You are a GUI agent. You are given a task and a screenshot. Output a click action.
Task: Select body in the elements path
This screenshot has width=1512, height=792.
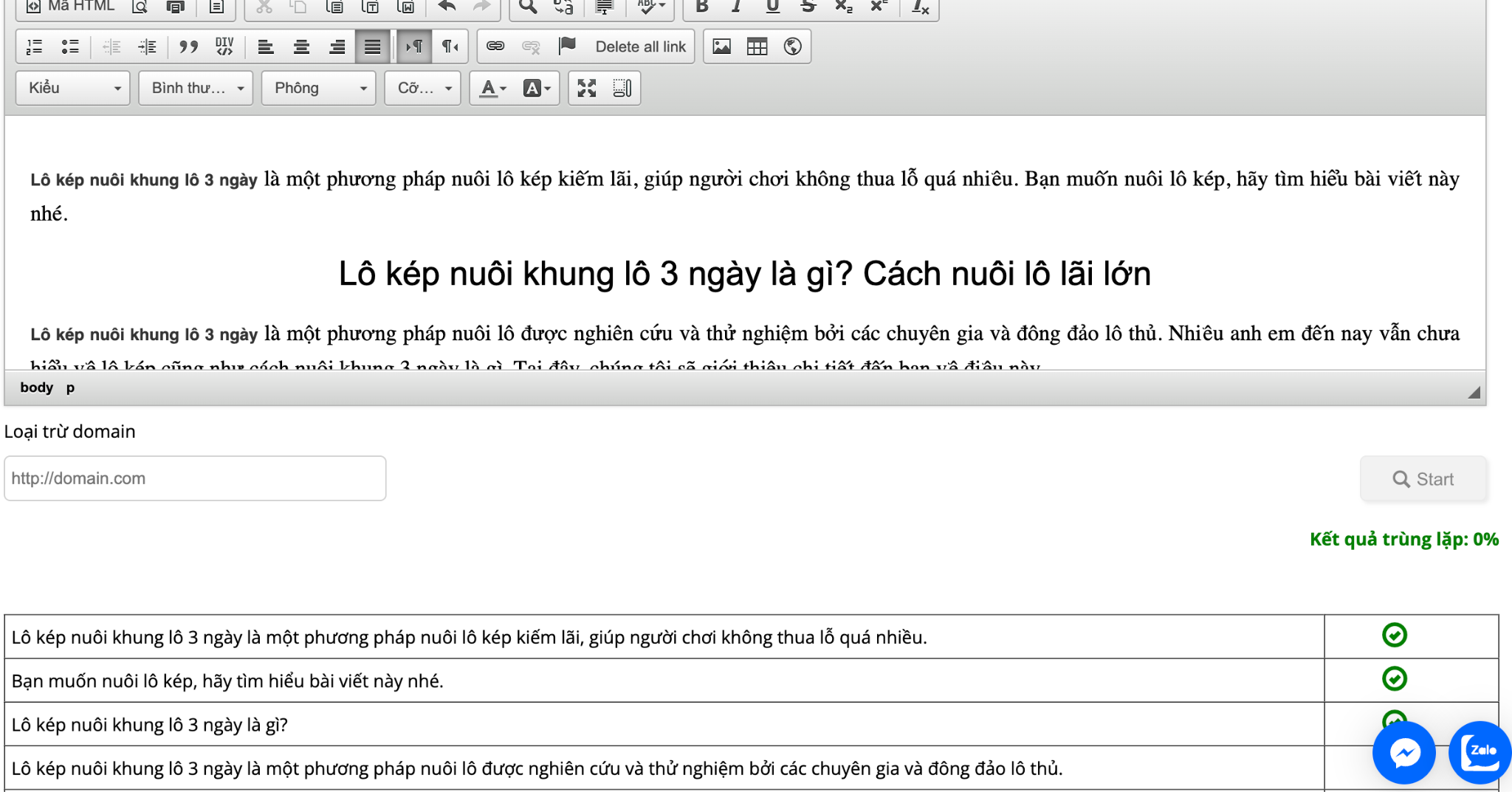click(36, 388)
